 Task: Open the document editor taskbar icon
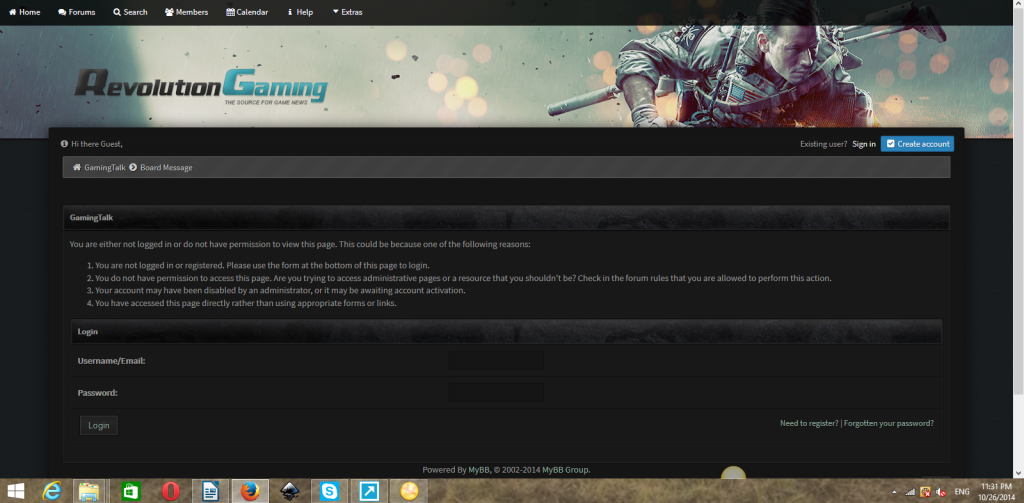pos(210,491)
